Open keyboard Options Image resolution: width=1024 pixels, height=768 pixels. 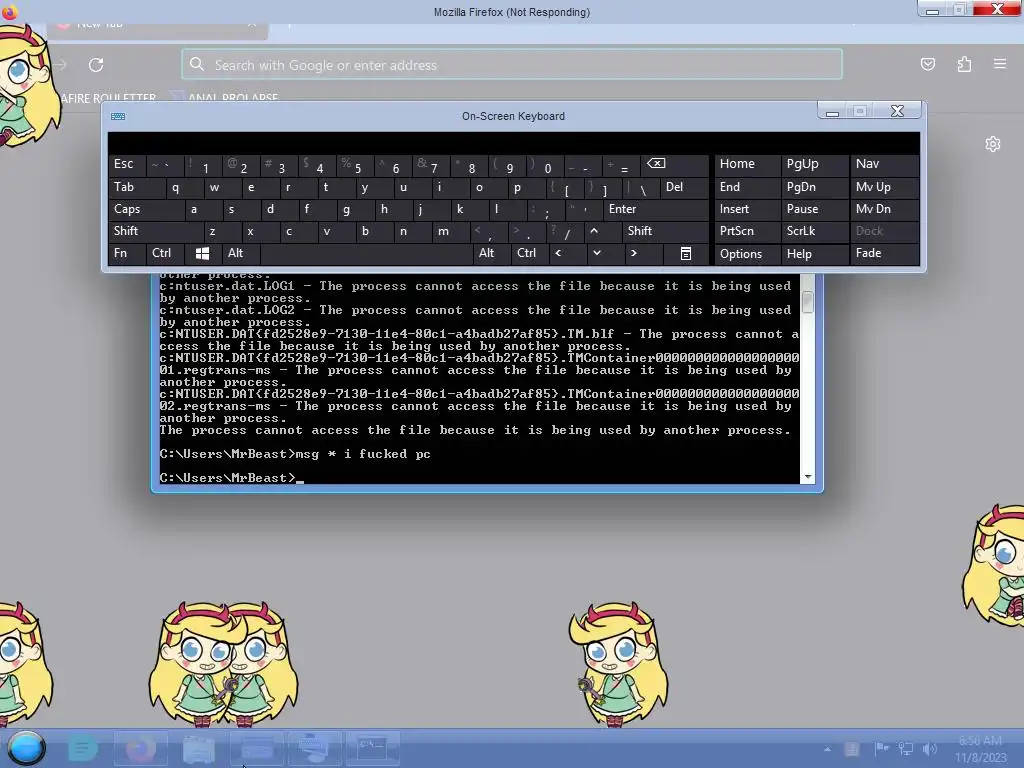click(747, 254)
